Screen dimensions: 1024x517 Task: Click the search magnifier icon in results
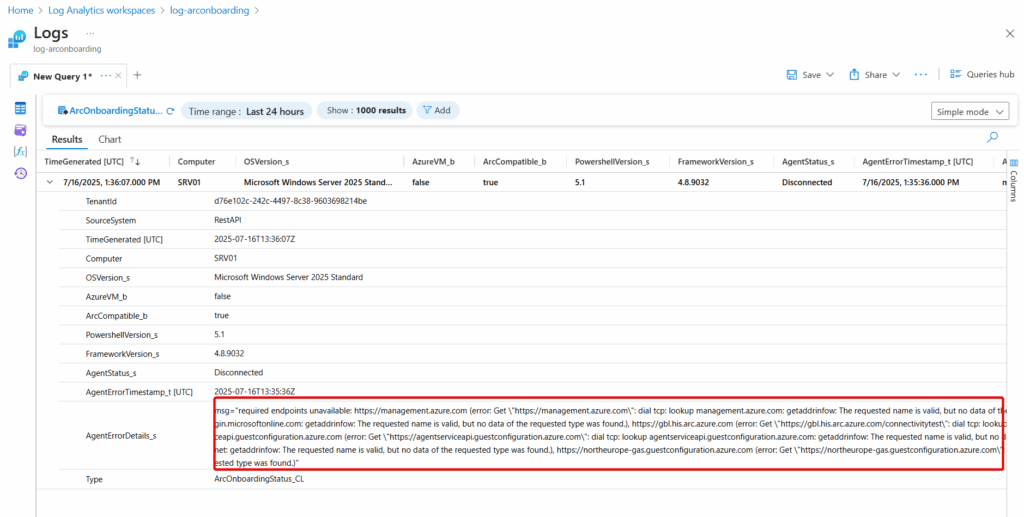[x=992, y=138]
